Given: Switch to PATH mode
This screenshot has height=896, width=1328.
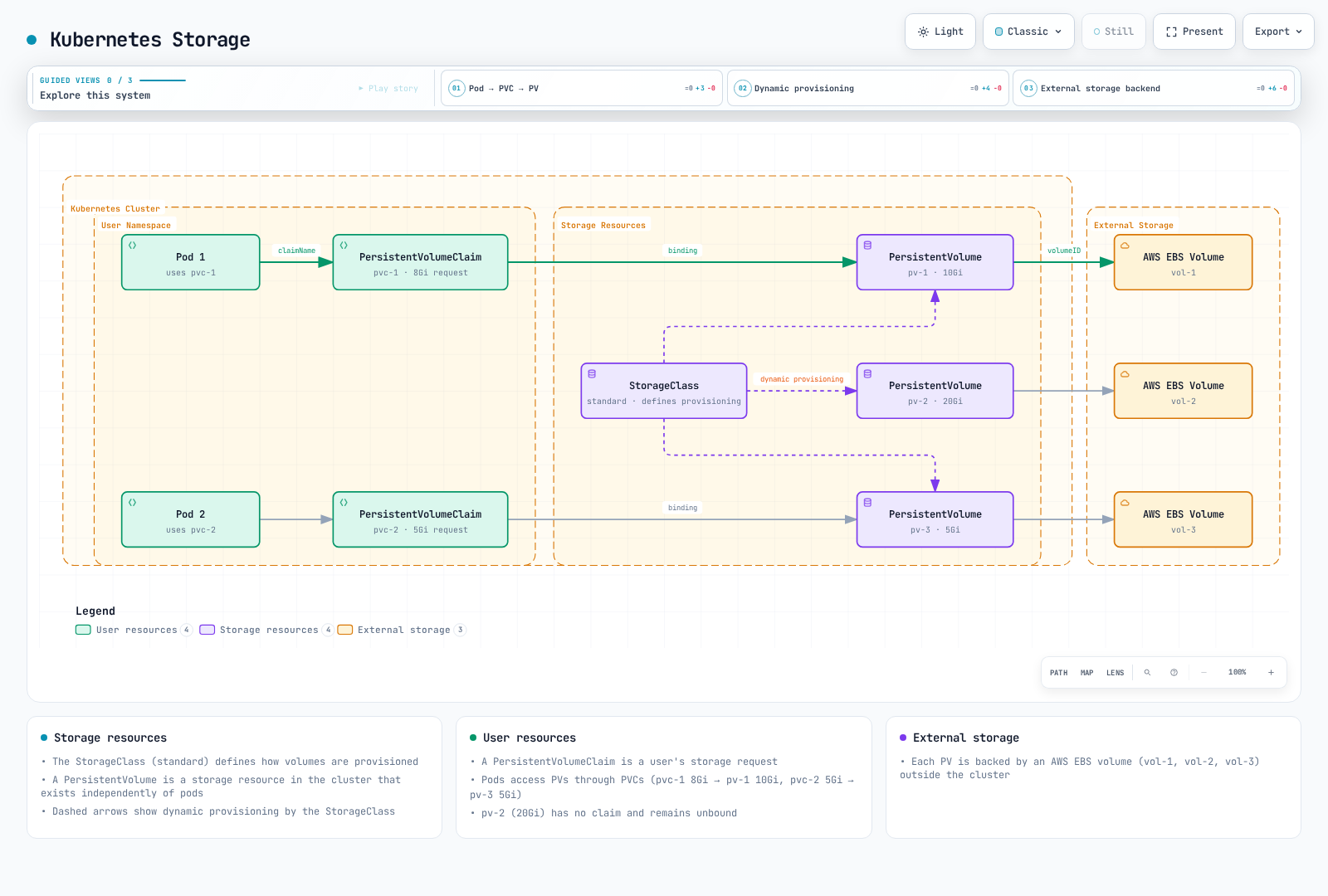Looking at the screenshot, I should tap(1058, 673).
